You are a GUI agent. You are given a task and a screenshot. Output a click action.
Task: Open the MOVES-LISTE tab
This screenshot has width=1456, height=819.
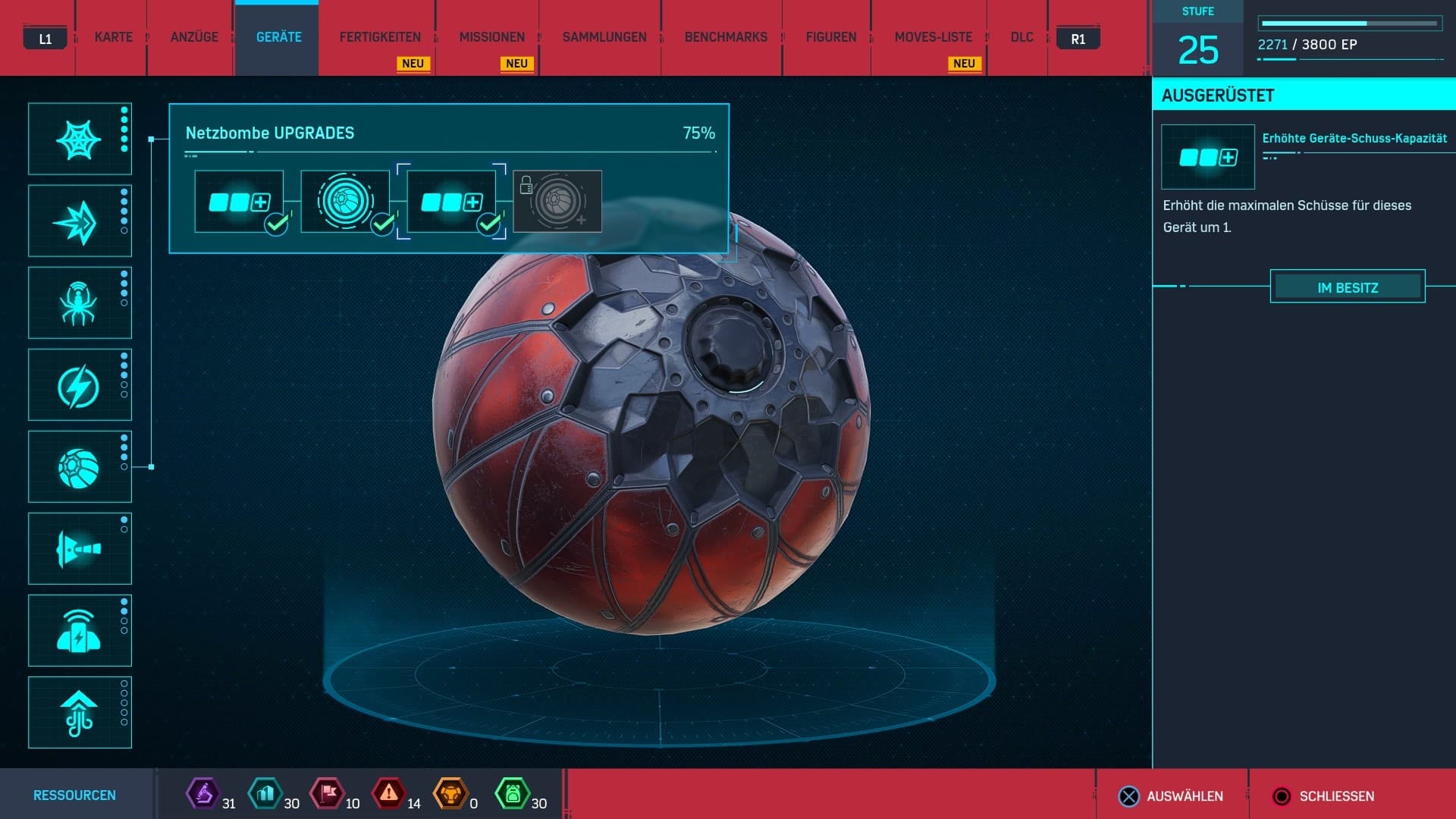(934, 37)
